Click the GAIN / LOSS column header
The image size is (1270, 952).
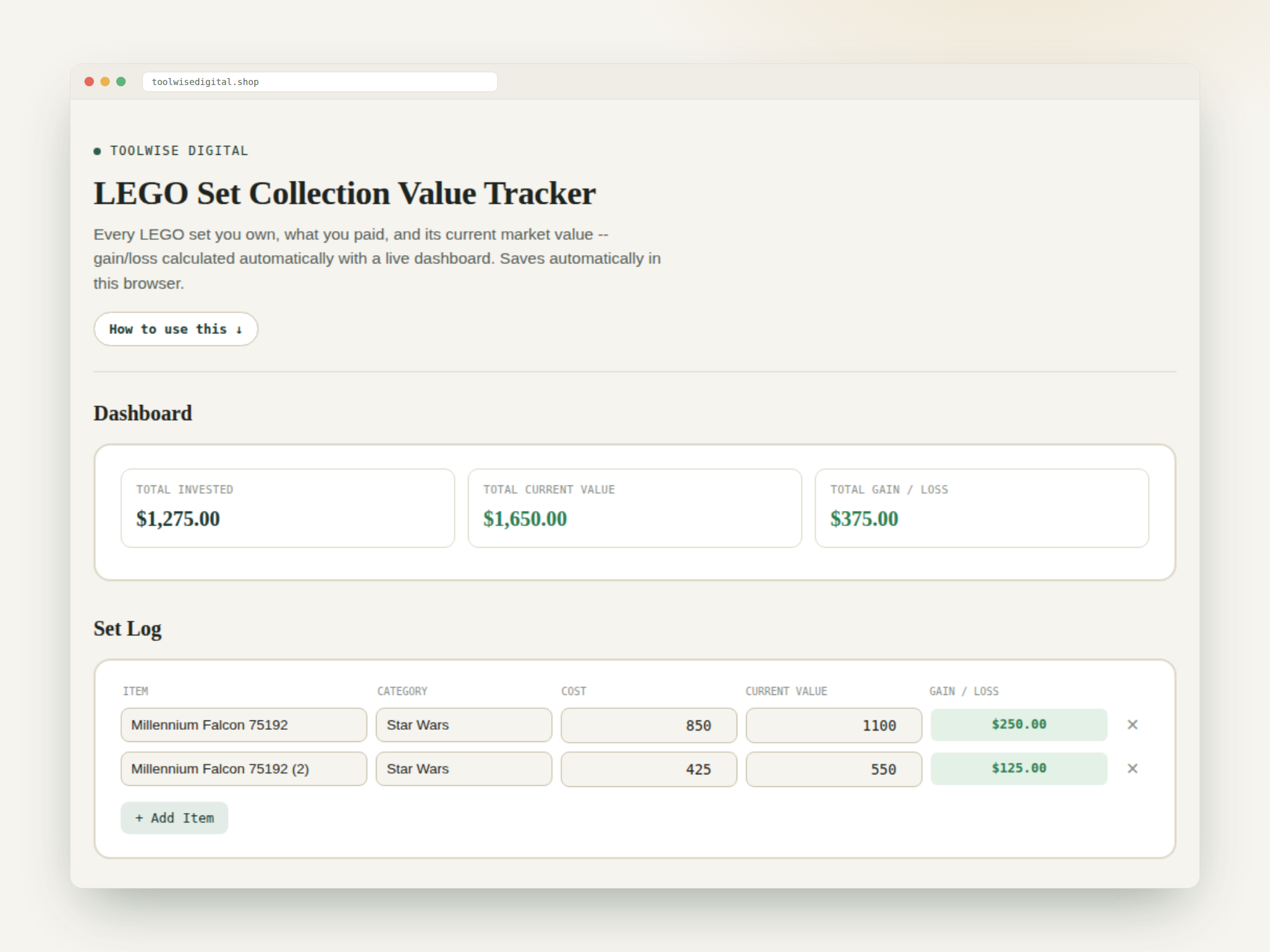tap(964, 691)
